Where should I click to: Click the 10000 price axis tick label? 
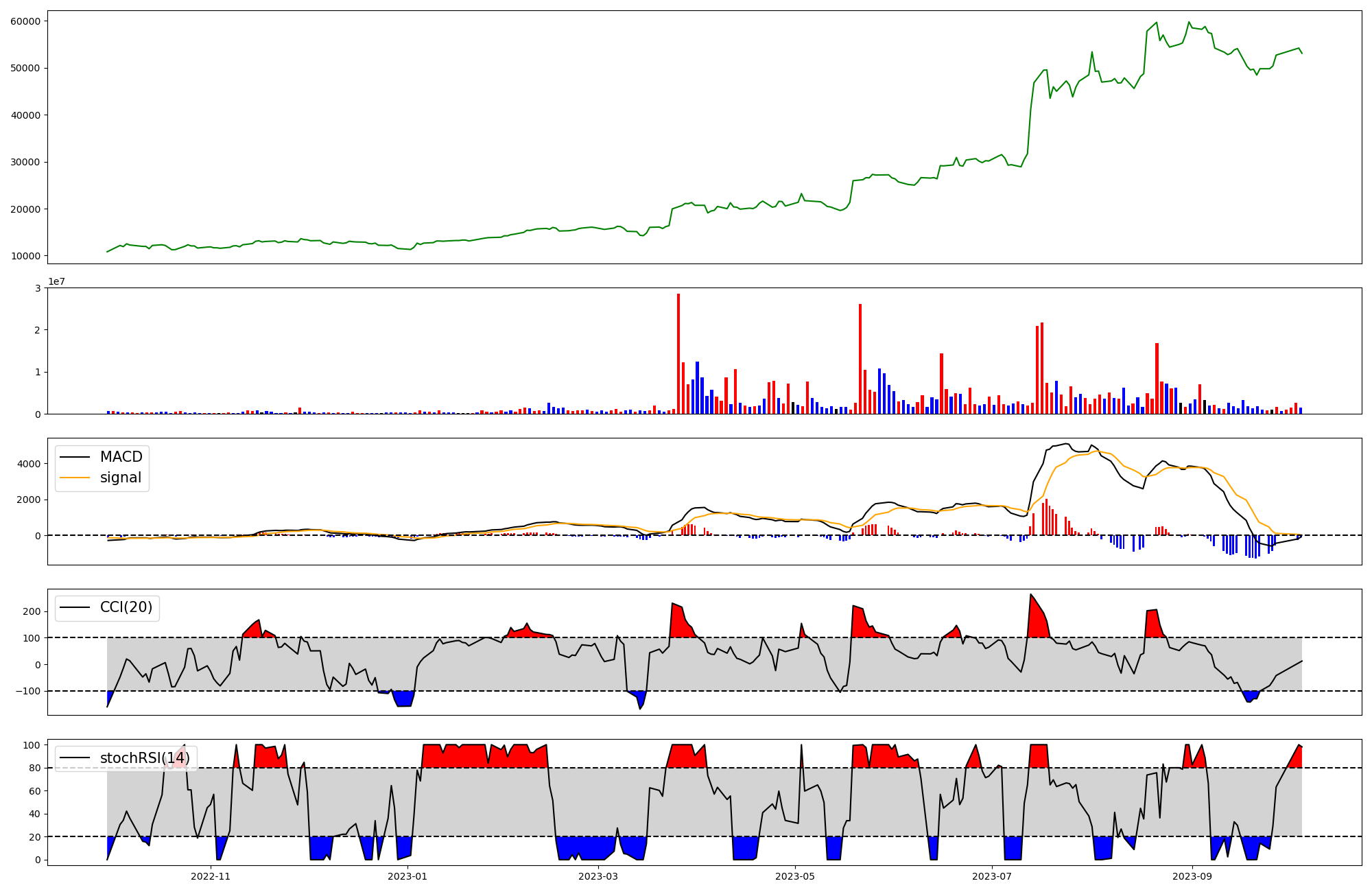(x=25, y=257)
